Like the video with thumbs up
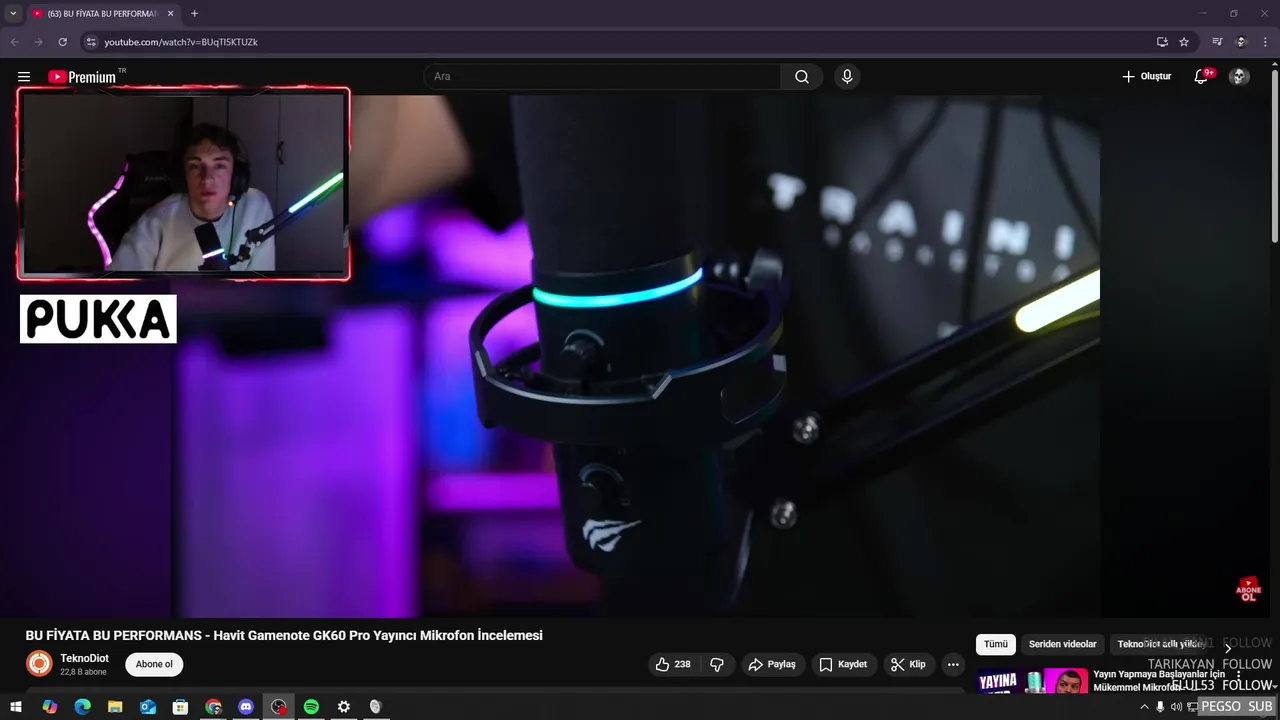The height and width of the screenshot is (720, 1280). tap(673, 664)
